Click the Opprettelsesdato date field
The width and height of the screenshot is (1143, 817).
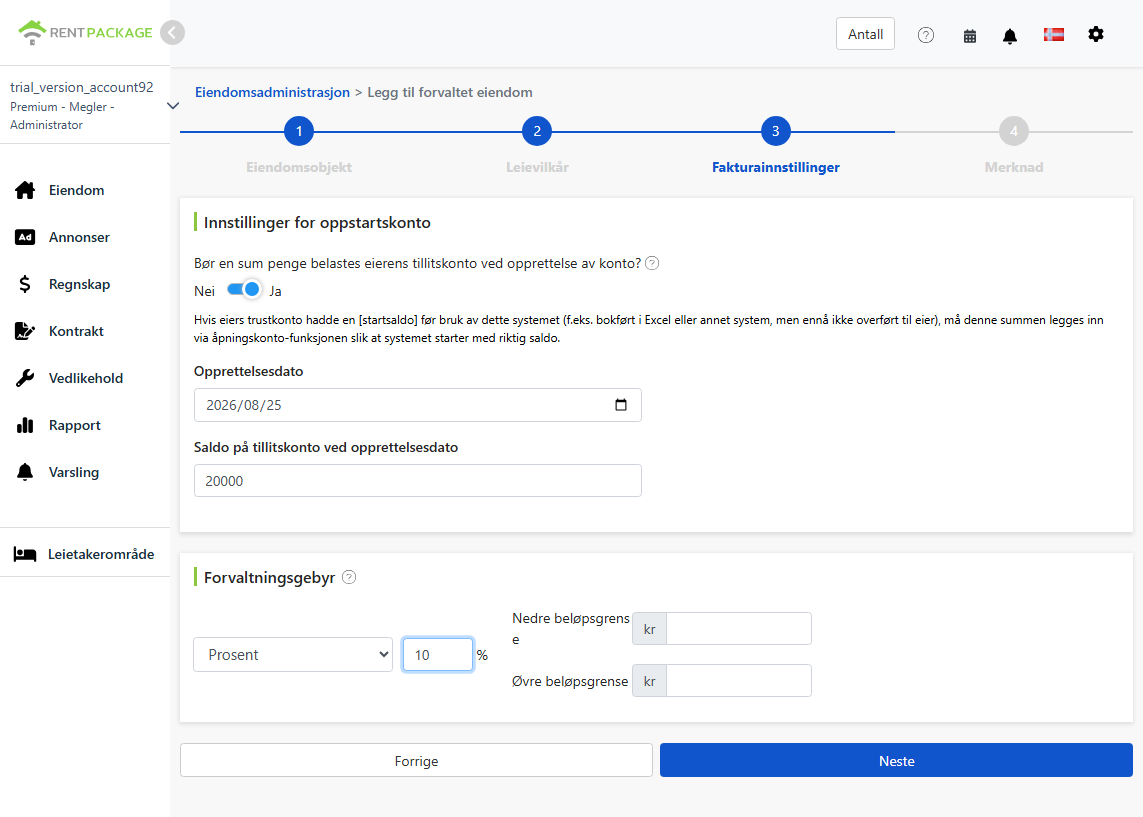click(418, 405)
